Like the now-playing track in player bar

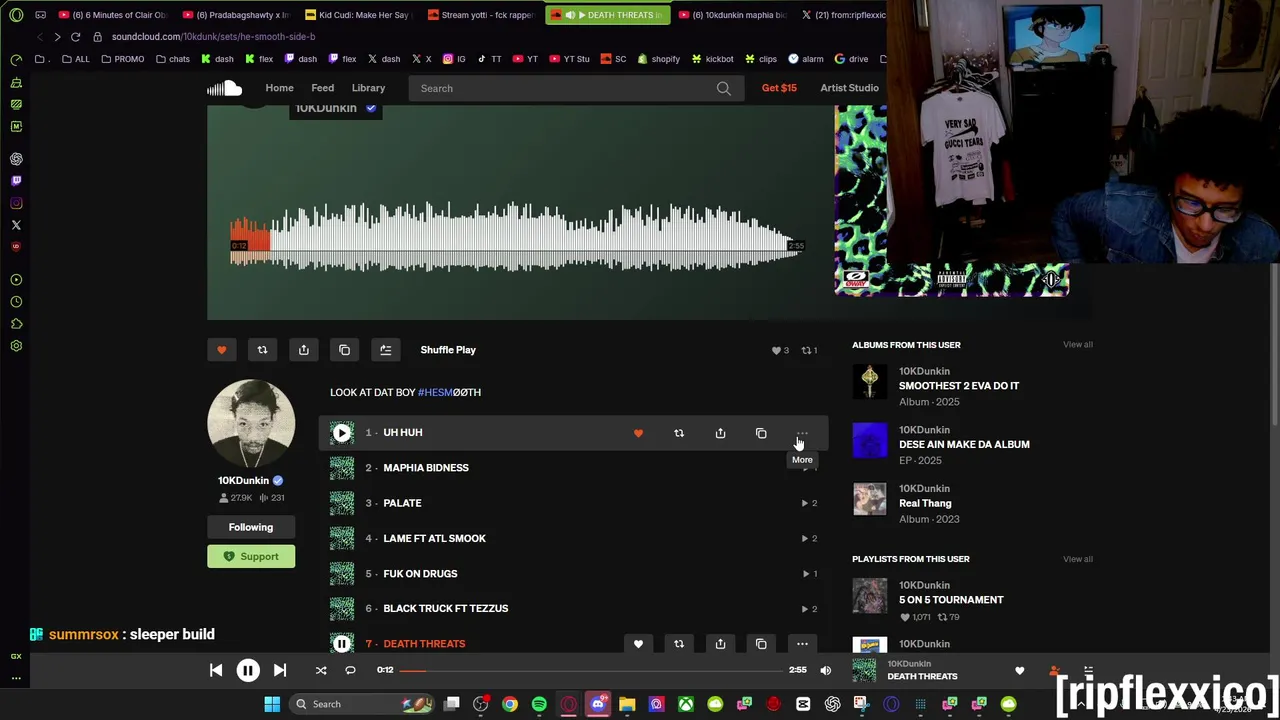(1020, 671)
